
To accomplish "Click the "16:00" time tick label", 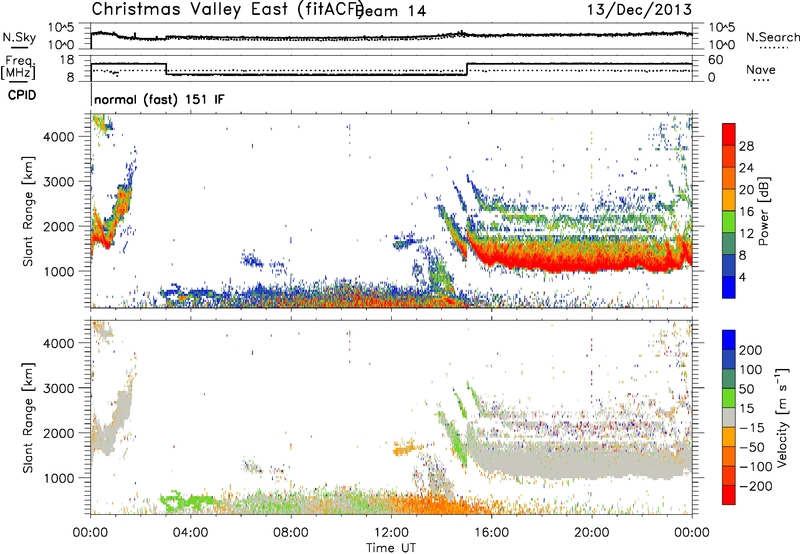I will point(491,533).
